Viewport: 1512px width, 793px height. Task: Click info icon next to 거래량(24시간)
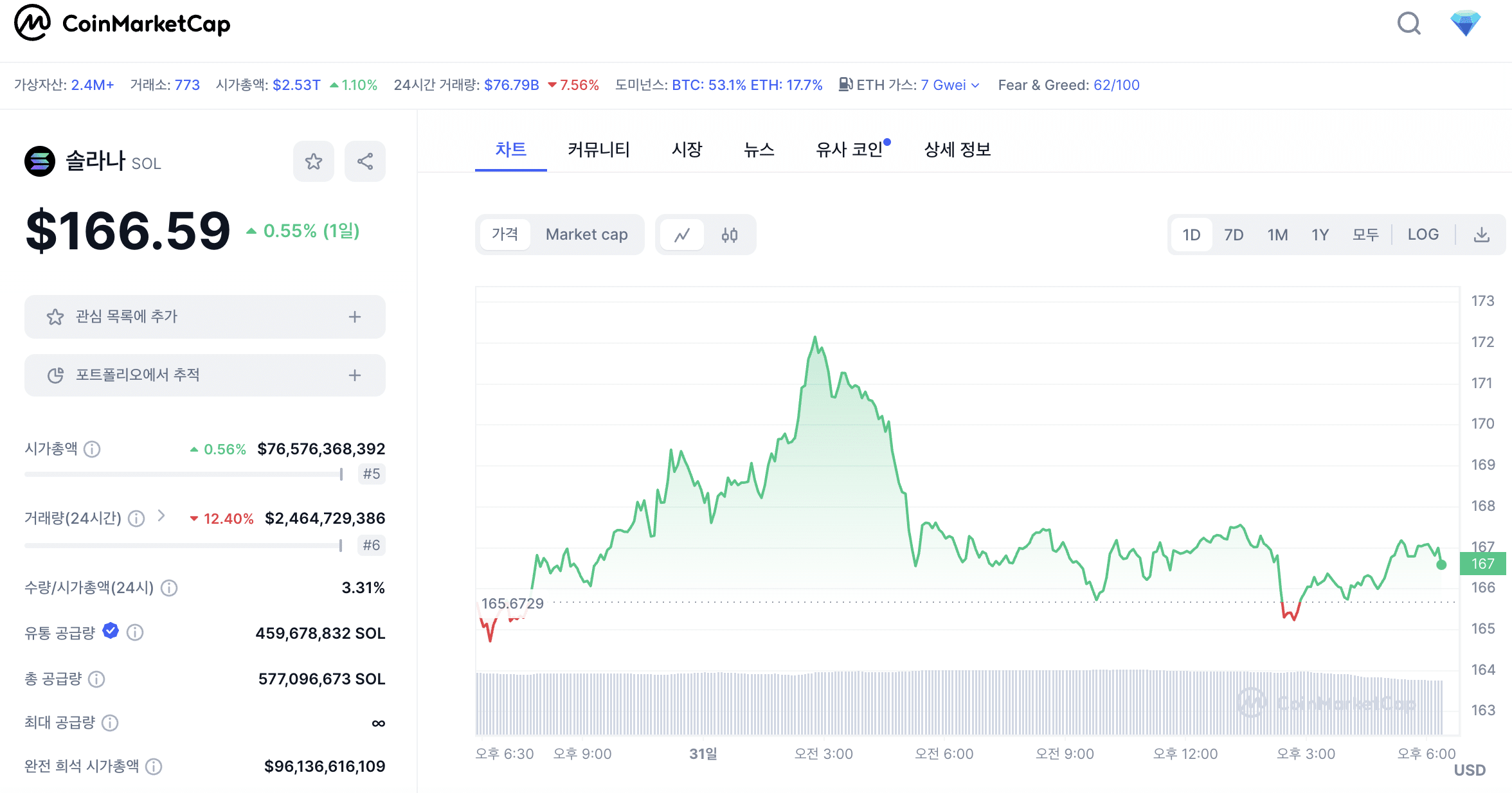[136, 519]
